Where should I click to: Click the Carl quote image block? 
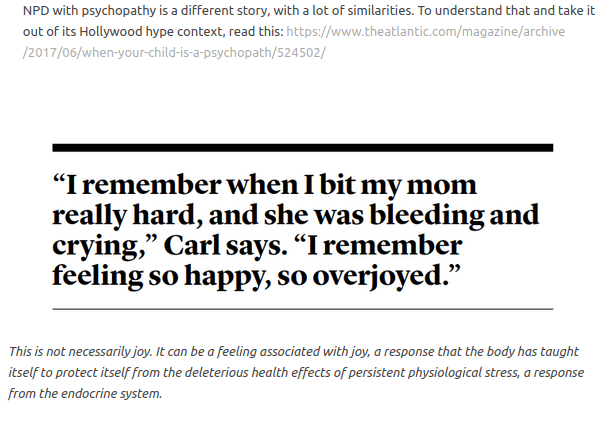(x=300, y=230)
